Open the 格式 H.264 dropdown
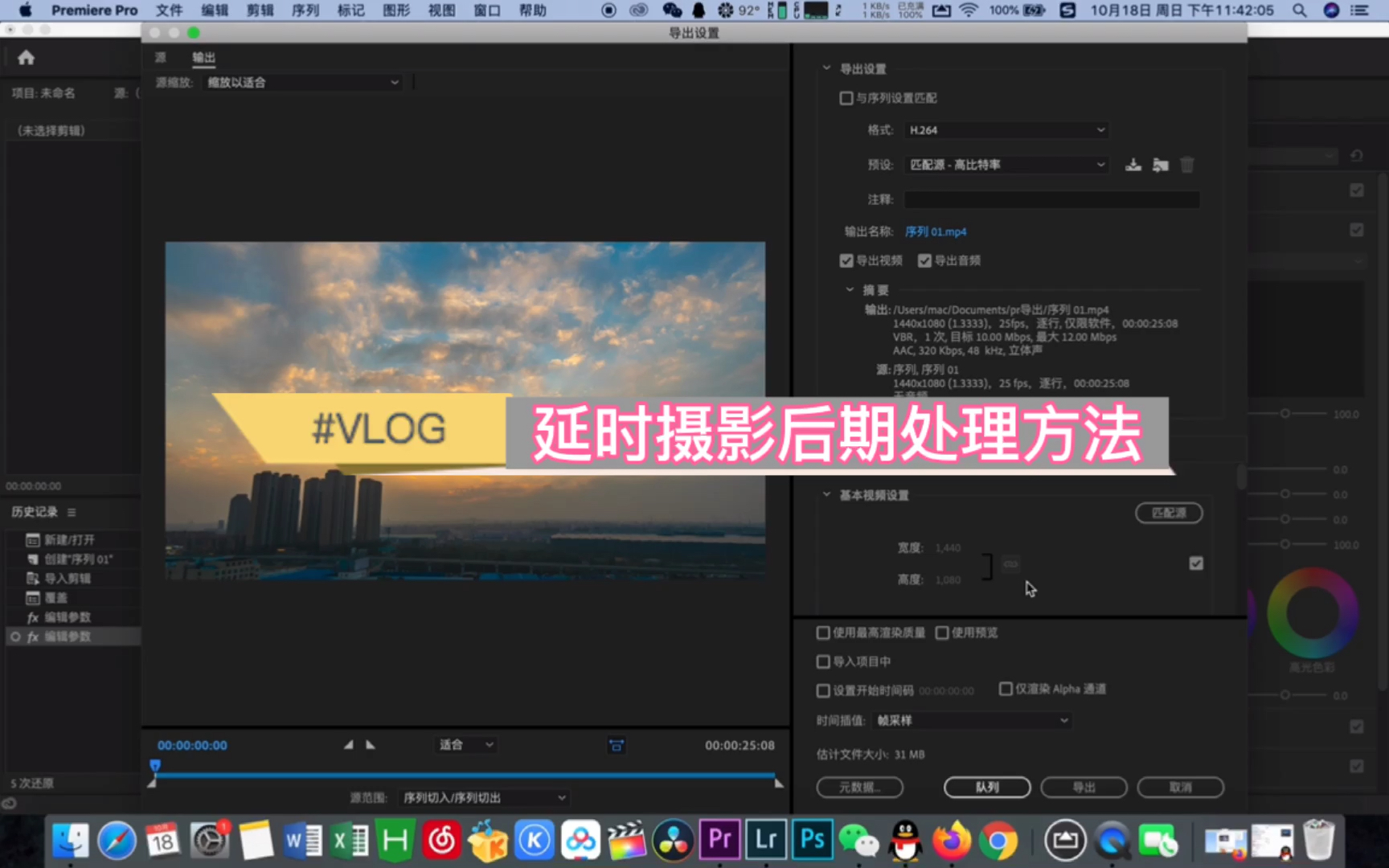 pyautogui.click(x=1006, y=130)
